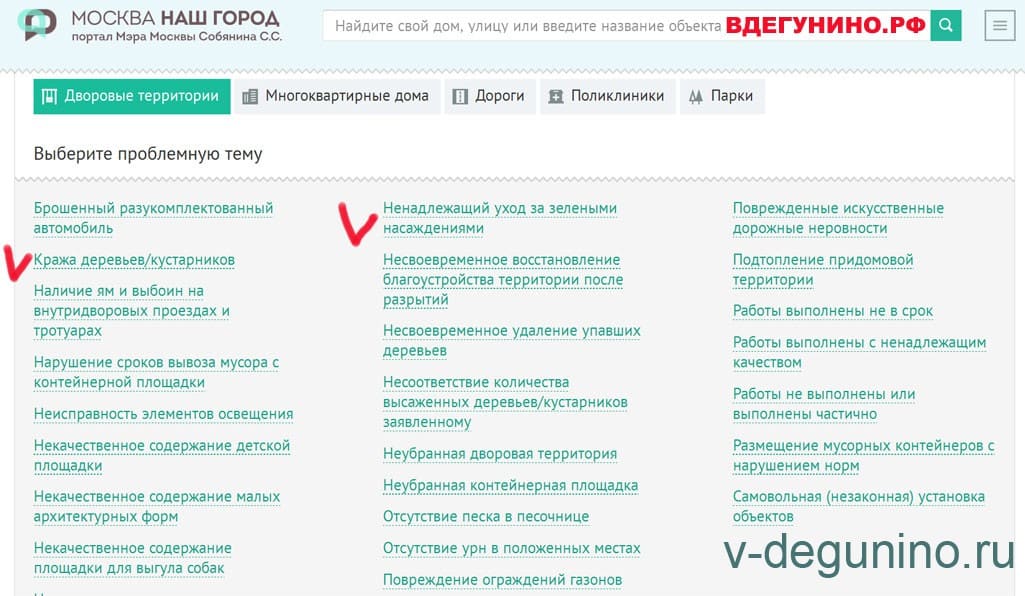Select the Неубранная дворовая территория link
This screenshot has height=596, width=1025.
tap(499, 454)
